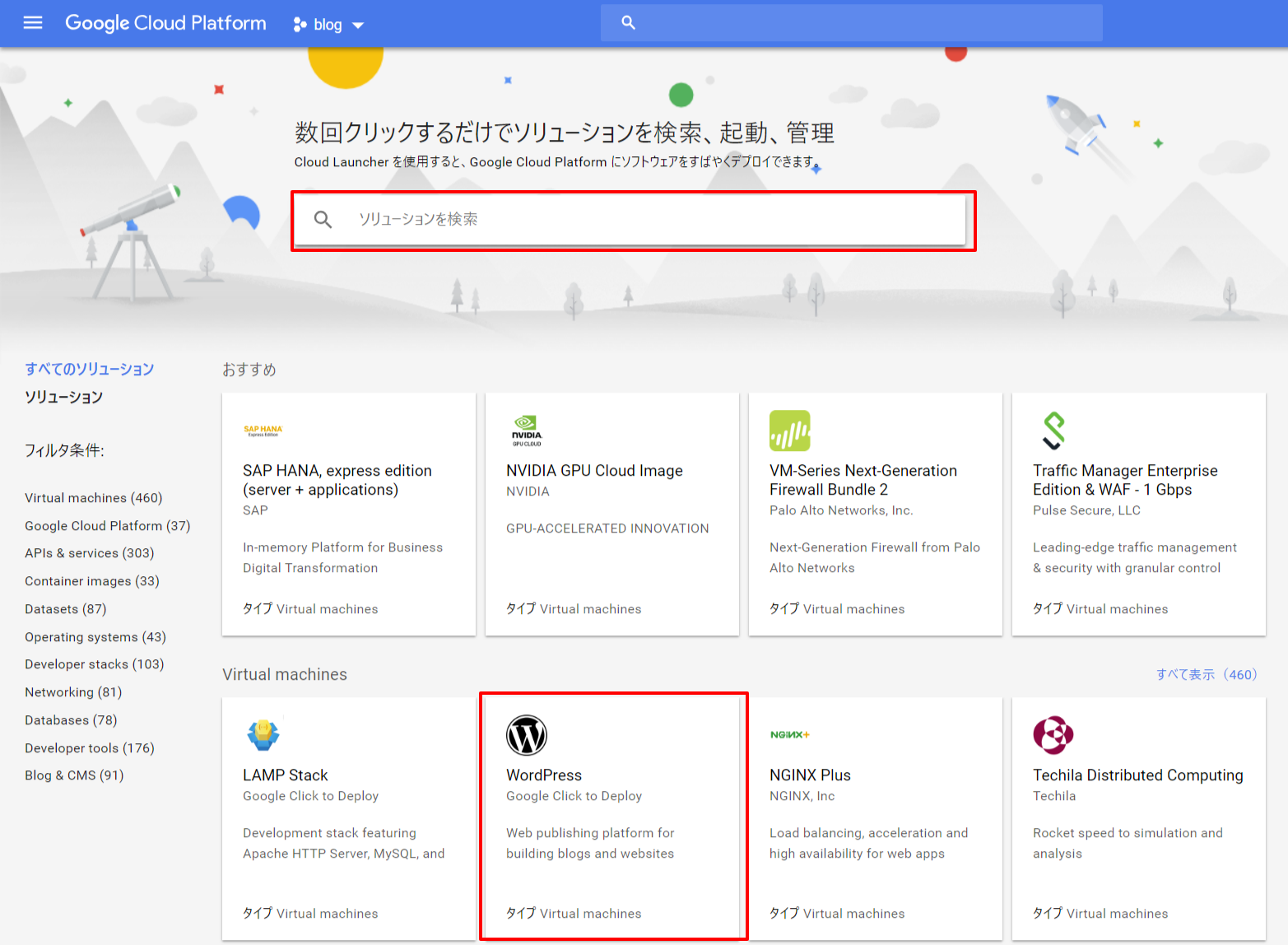Click the NVIDIA GPU Cloud logo
This screenshot has width=1288, height=945.
[x=527, y=431]
